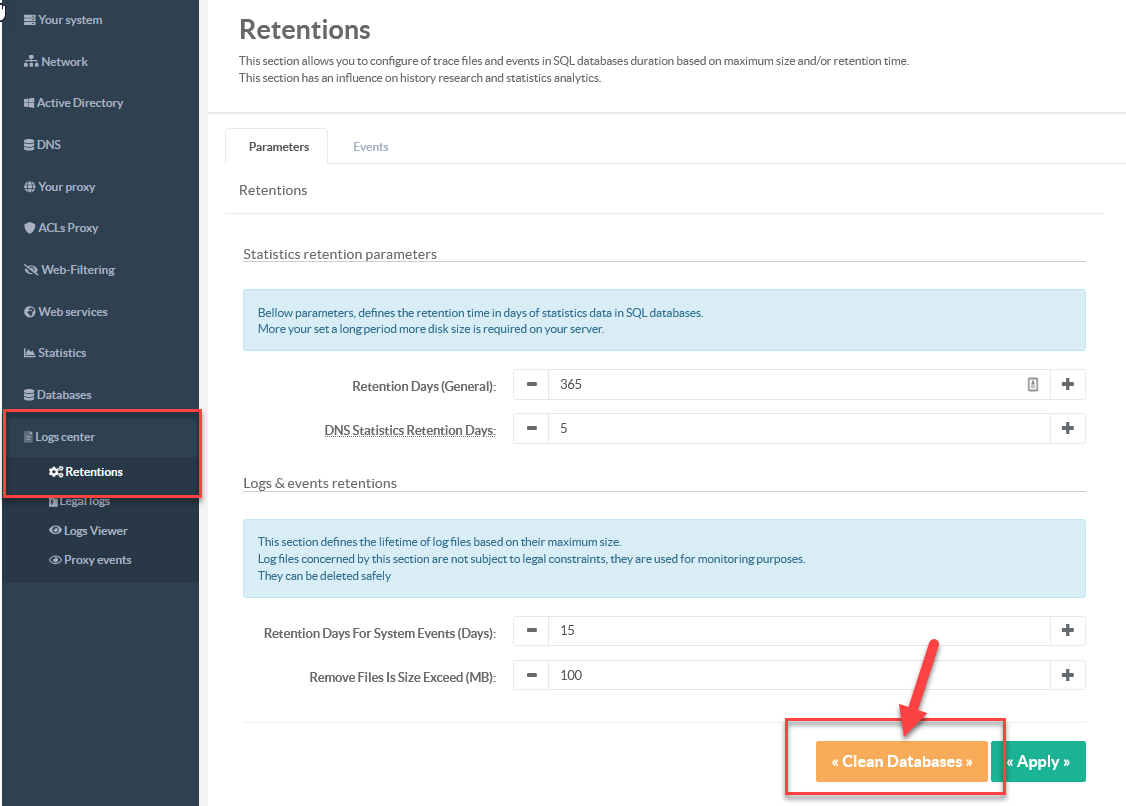Click the Web-Filtering eye-slash icon
Screen dimensions: 1126x806
(31, 270)
